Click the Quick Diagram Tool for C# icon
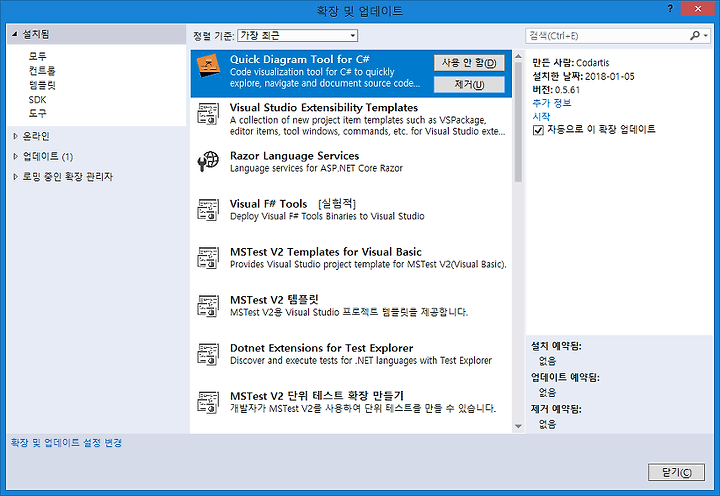720x496 pixels. point(208,66)
